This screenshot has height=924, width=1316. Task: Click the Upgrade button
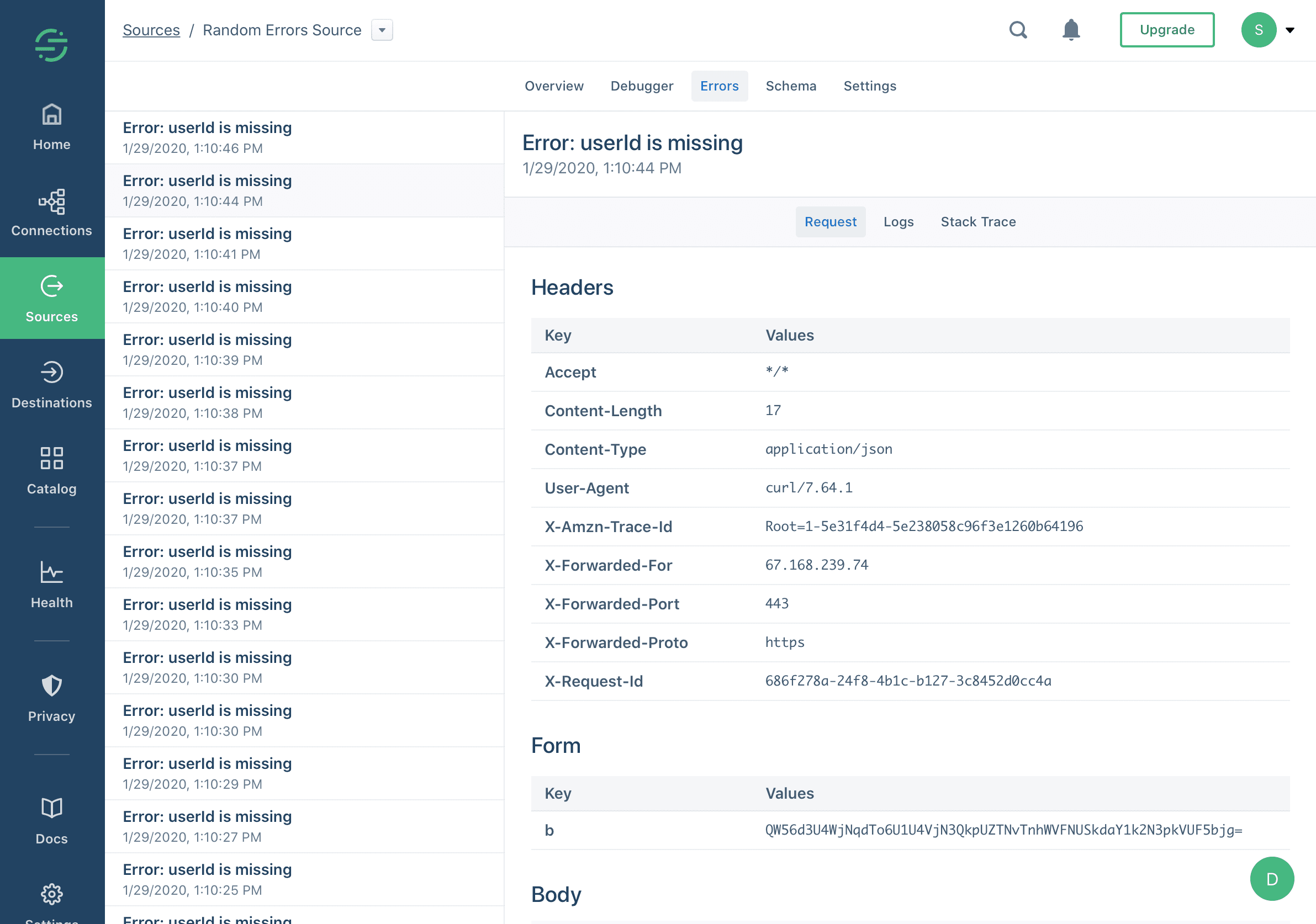point(1167,30)
